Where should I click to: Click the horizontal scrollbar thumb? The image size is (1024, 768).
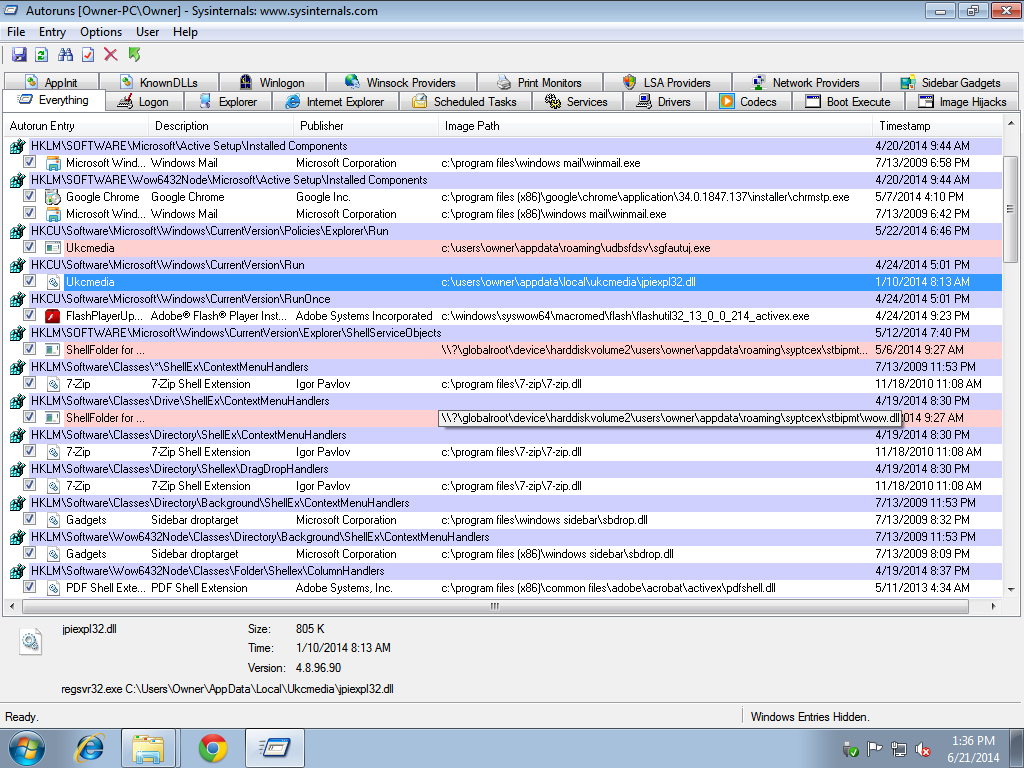[x=494, y=606]
